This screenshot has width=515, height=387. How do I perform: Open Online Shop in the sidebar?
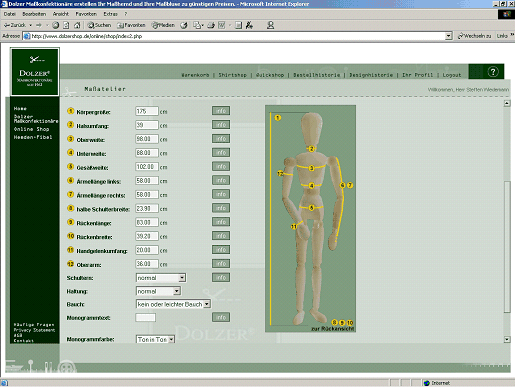pyautogui.click(x=31, y=129)
